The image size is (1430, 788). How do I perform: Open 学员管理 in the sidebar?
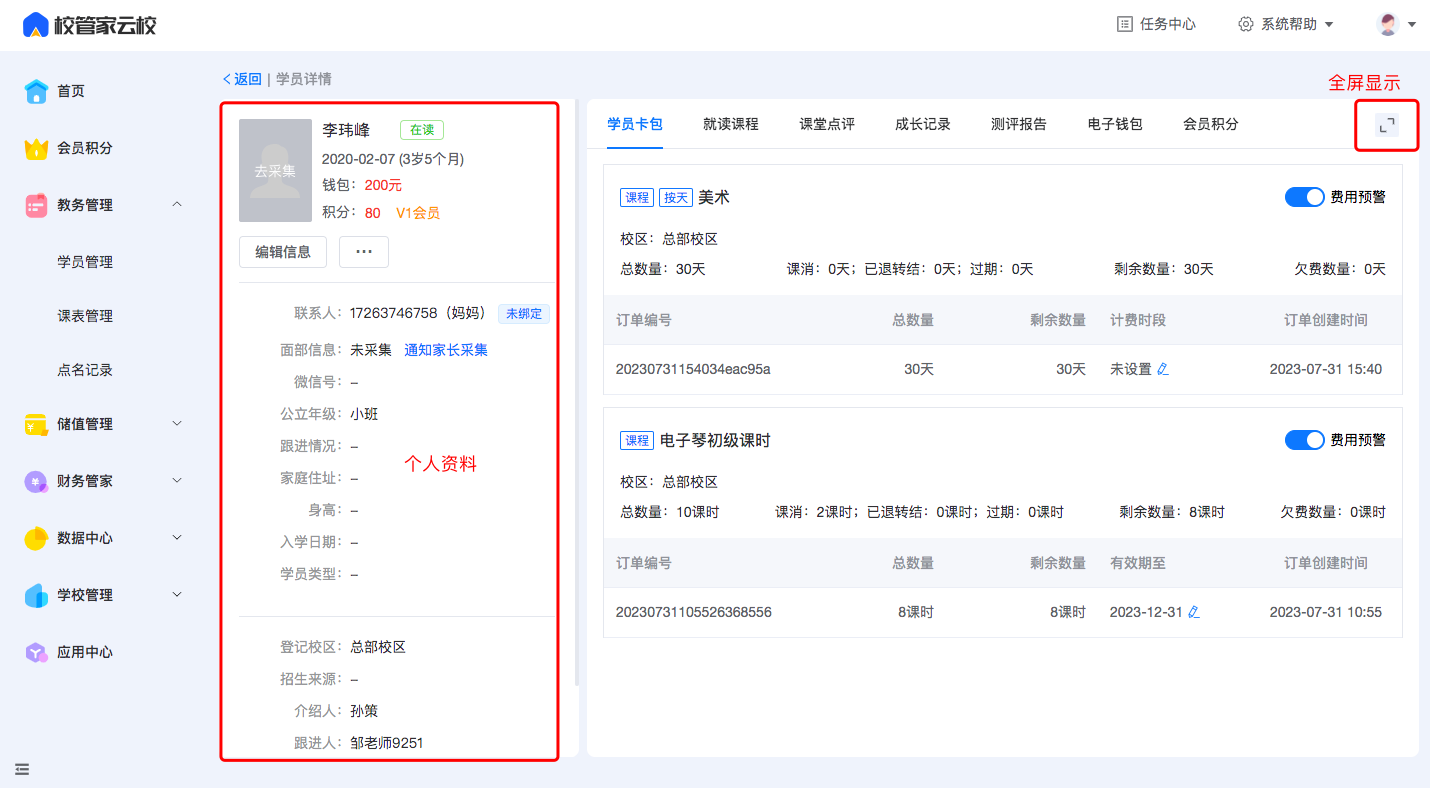pyautogui.click(x=85, y=262)
